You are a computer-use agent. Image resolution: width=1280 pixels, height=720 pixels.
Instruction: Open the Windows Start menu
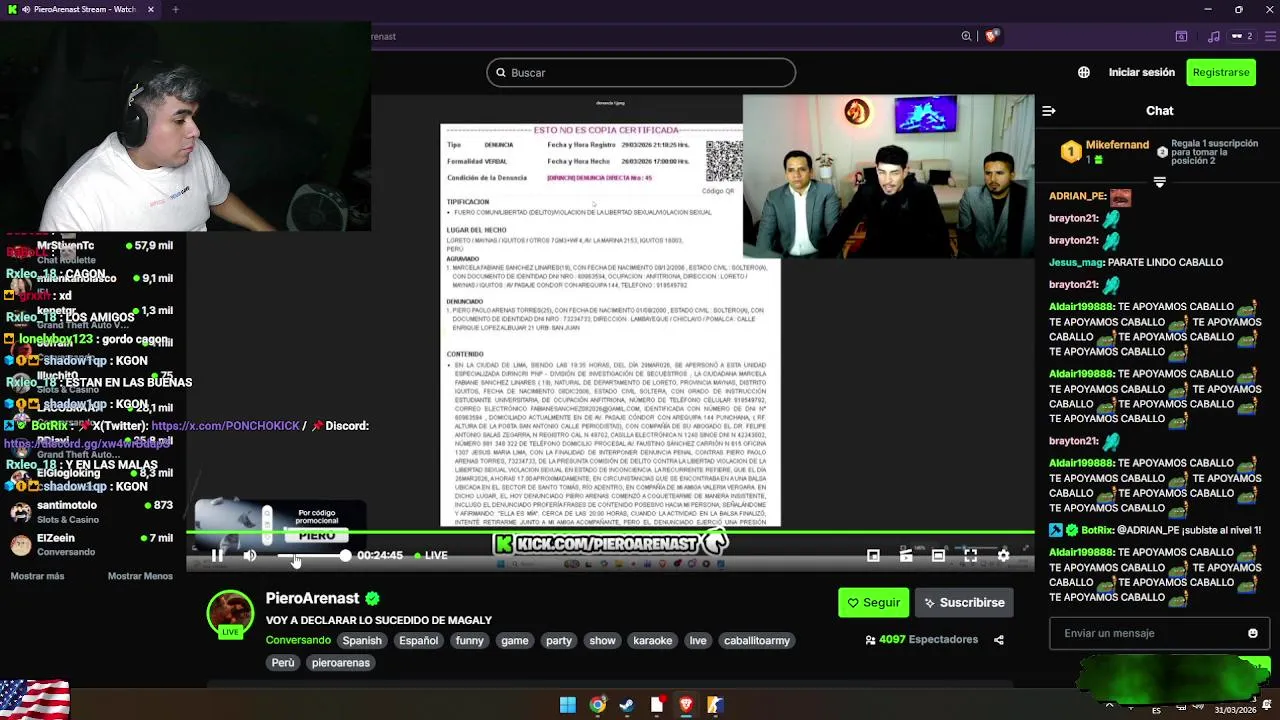pyautogui.click(x=568, y=705)
